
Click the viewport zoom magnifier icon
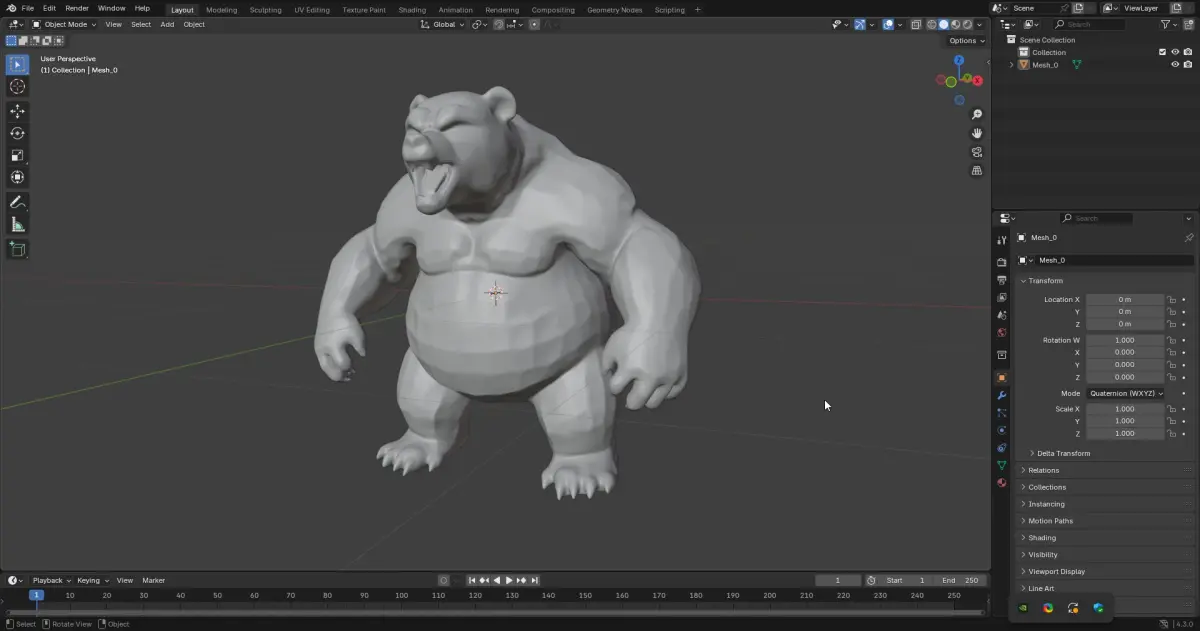[977, 114]
